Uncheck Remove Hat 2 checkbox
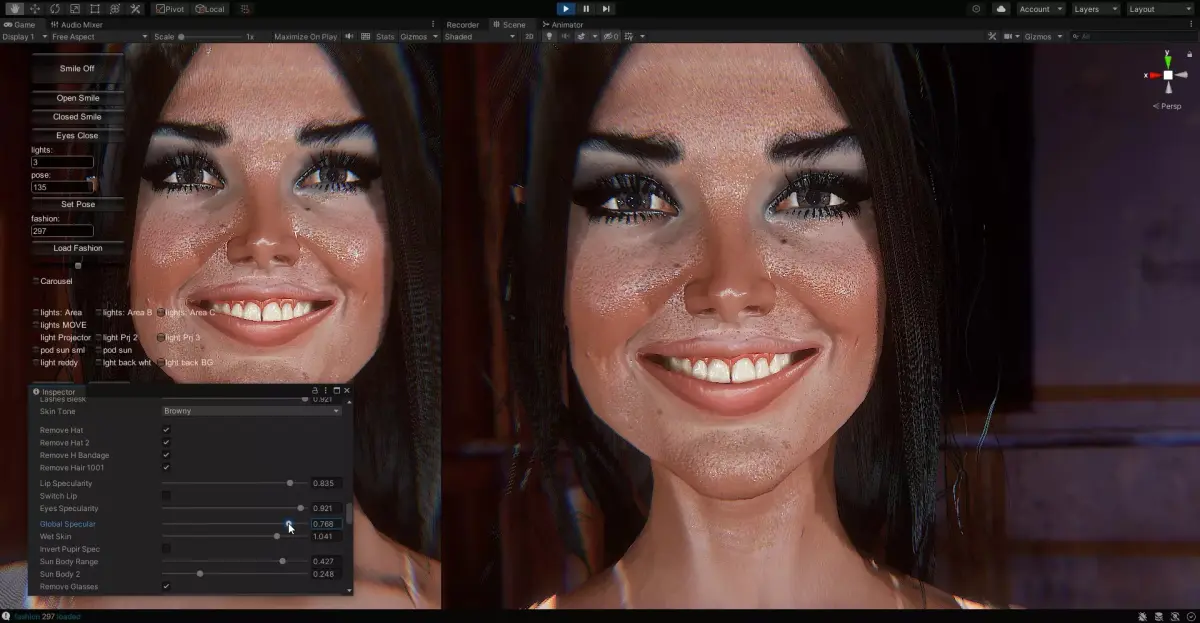 coord(166,443)
